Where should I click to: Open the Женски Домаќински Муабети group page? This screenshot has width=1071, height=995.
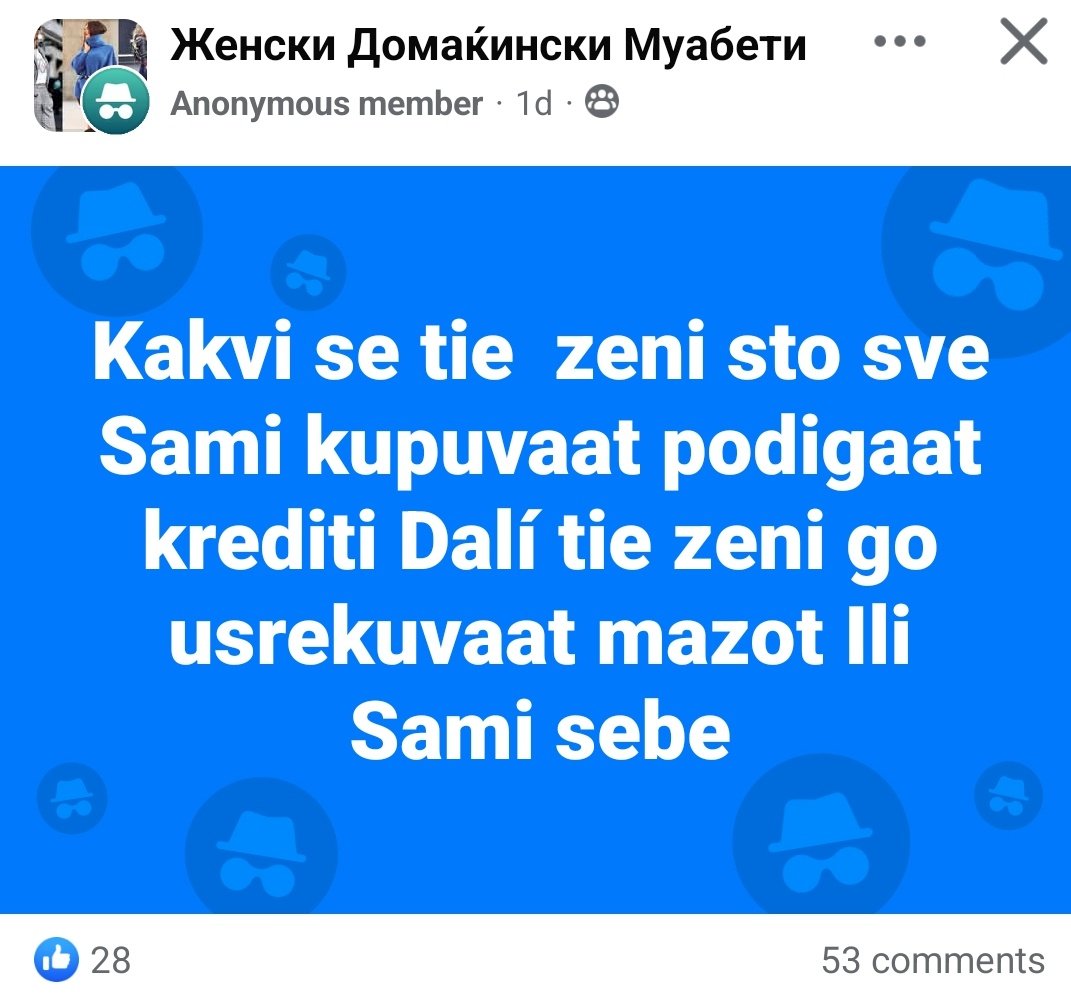(488, 44)
